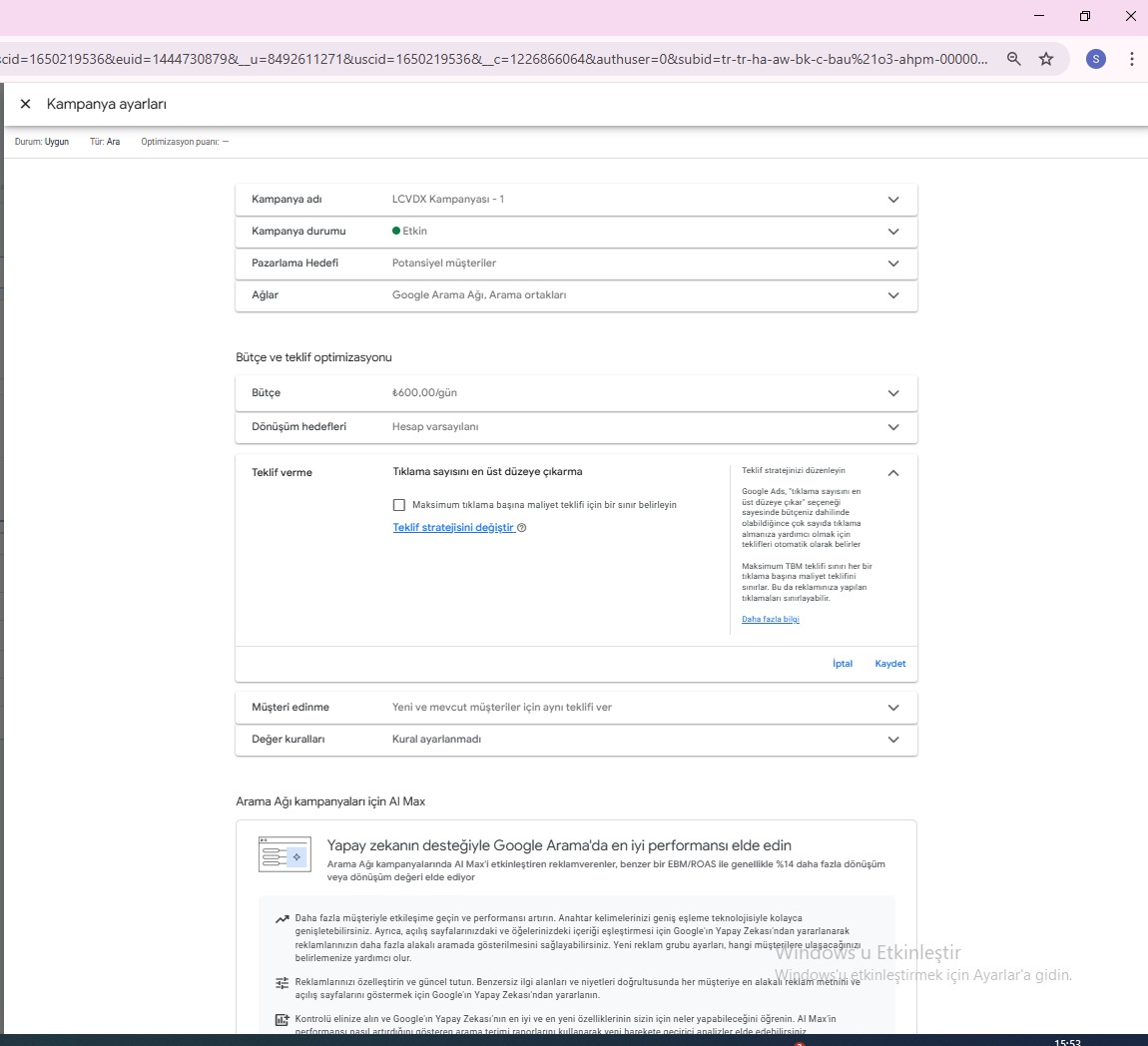Click the AI Max illustration icon
Image resolution: width=1148 pixels, height=1046 pixels.
click(285, 854)
